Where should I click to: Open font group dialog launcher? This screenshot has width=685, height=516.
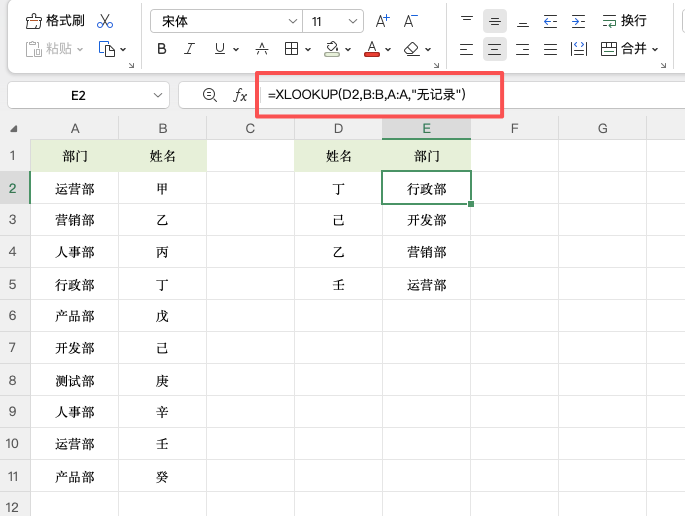[436, 65]
